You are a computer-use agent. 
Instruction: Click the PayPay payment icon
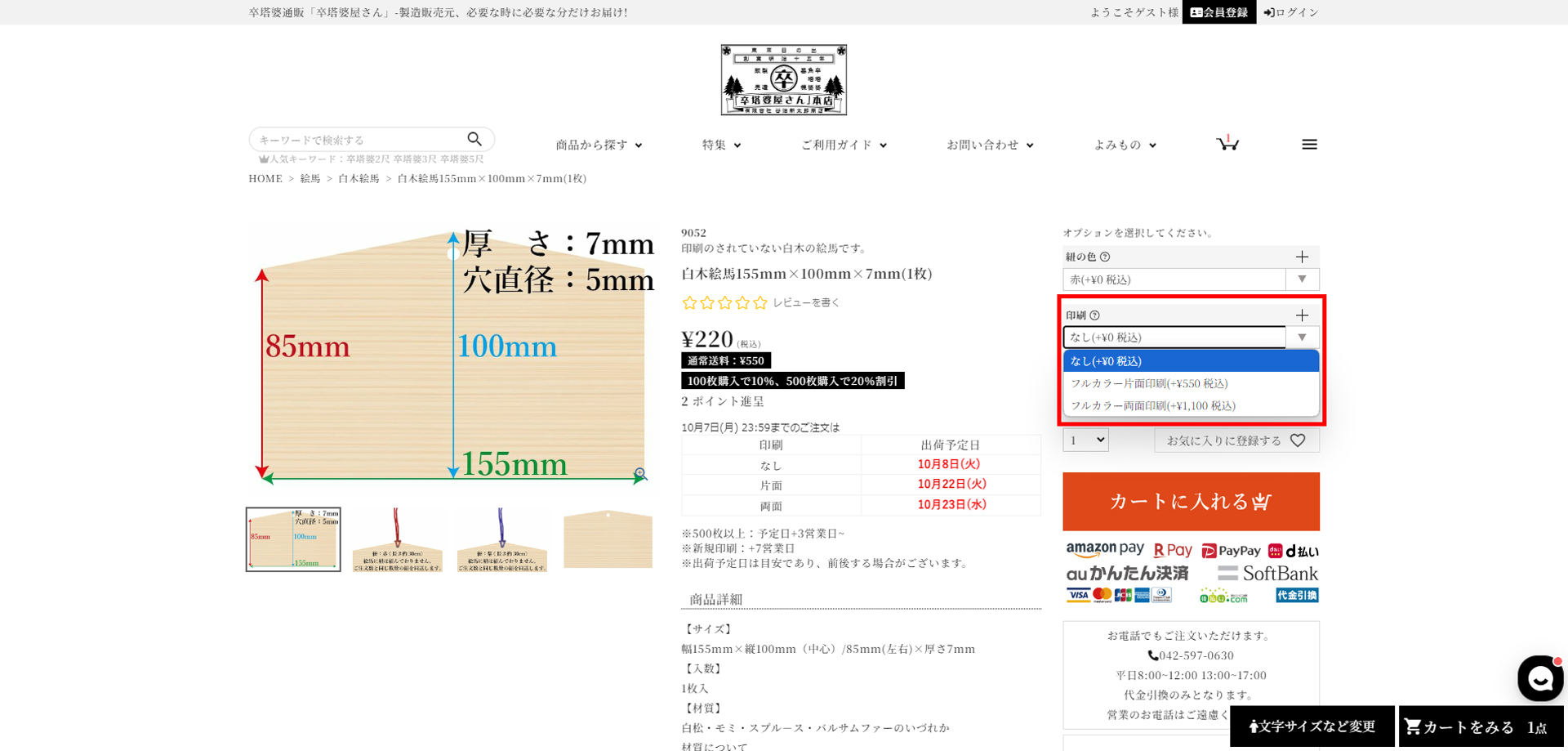click(x=1230, y=551)
